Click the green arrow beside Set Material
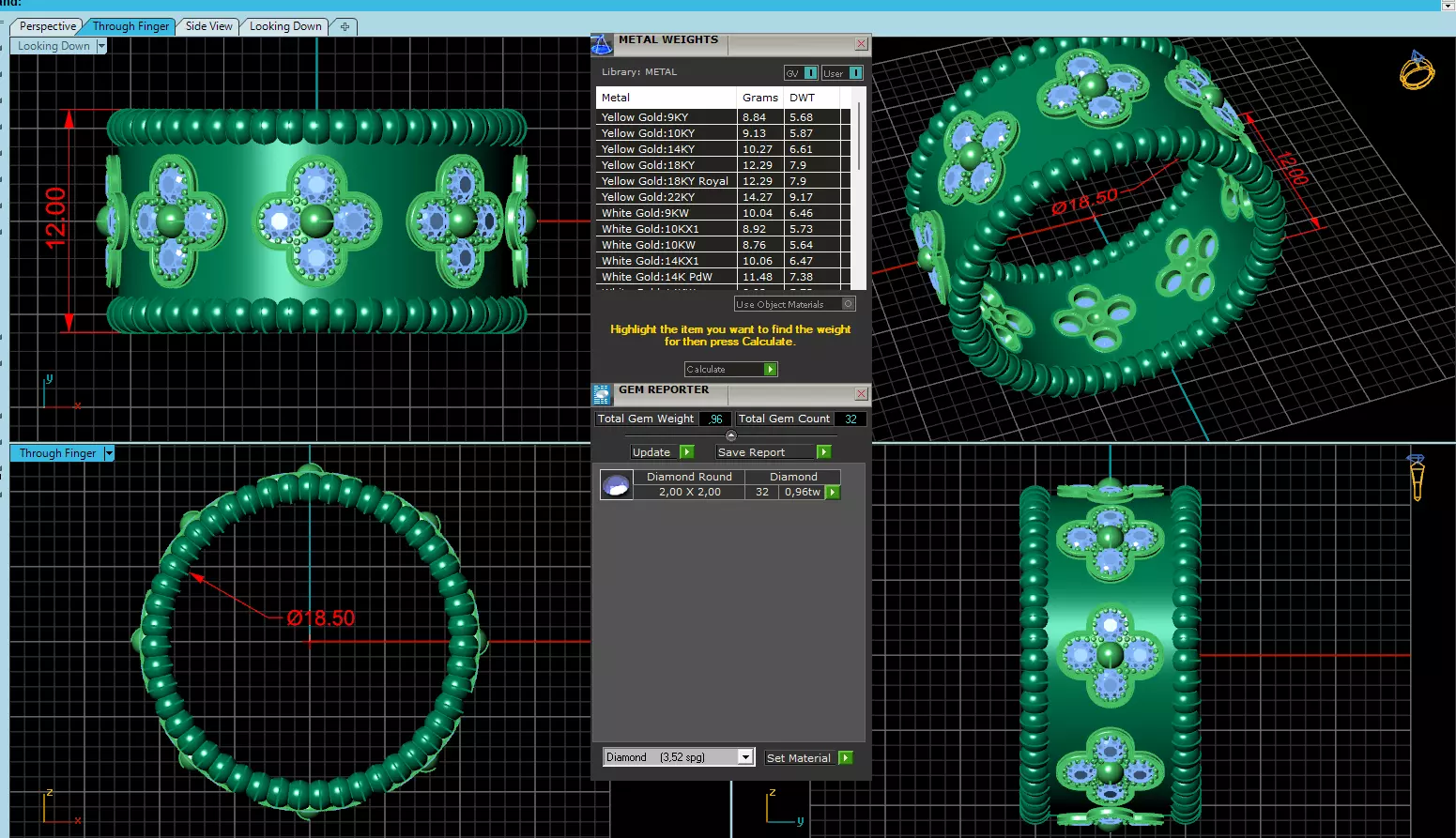Screen dimensions: 1456x838 click(846, 758)
